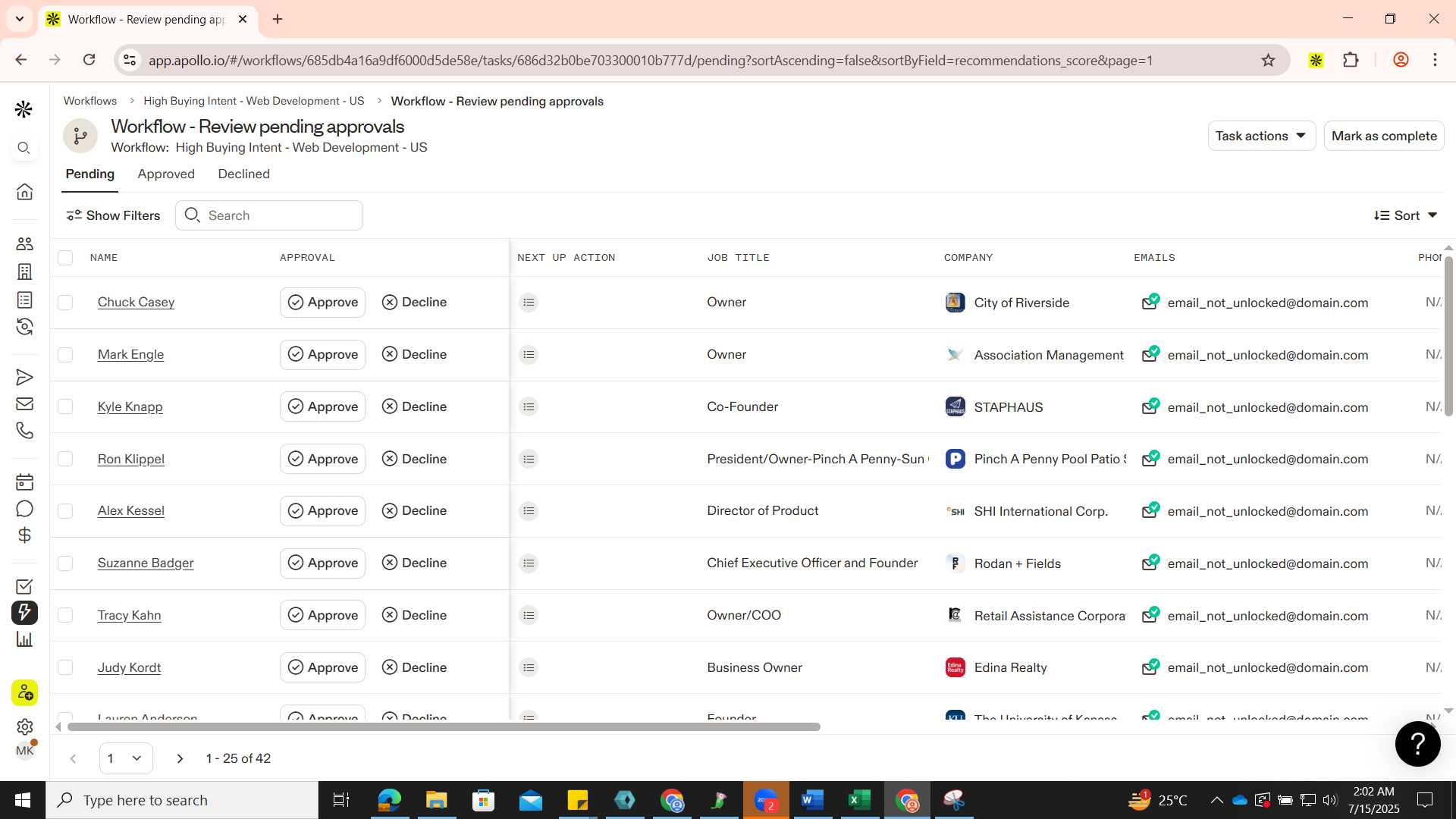Select the Pending tab
Screen dimensions: 1456x819
click(90, 174)
